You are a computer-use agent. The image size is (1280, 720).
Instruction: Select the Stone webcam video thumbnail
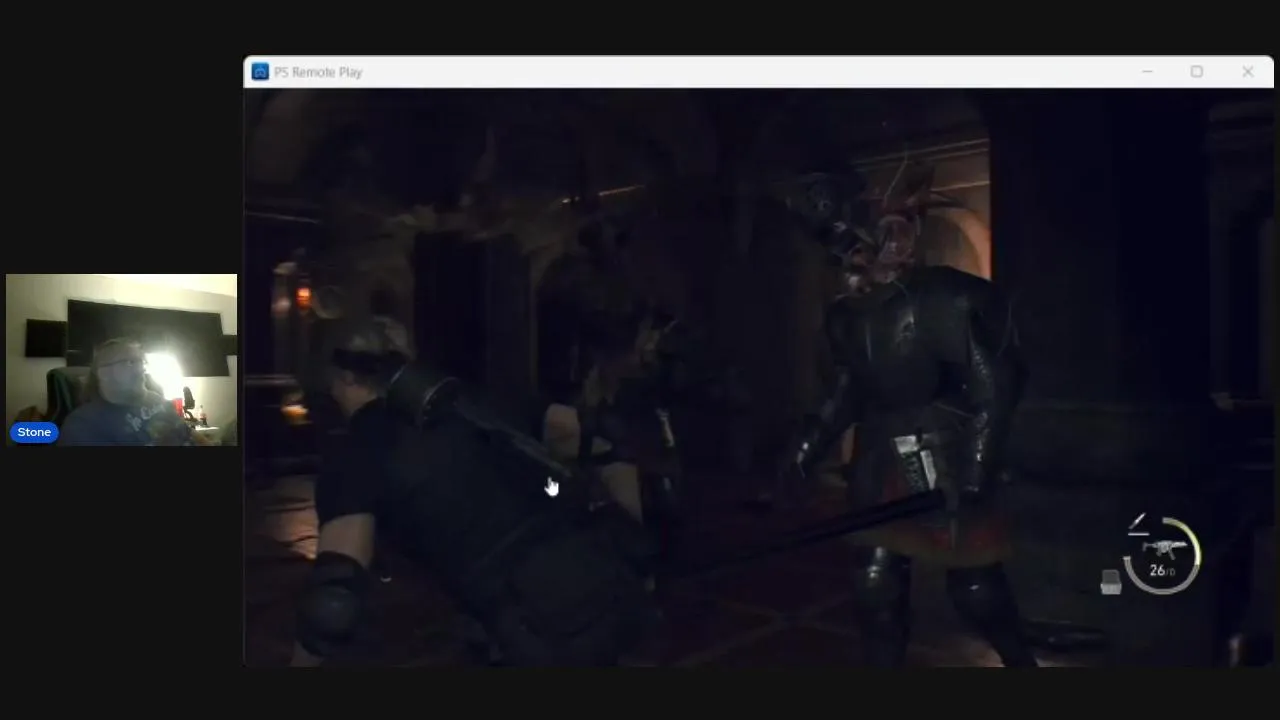click(122, 360)
